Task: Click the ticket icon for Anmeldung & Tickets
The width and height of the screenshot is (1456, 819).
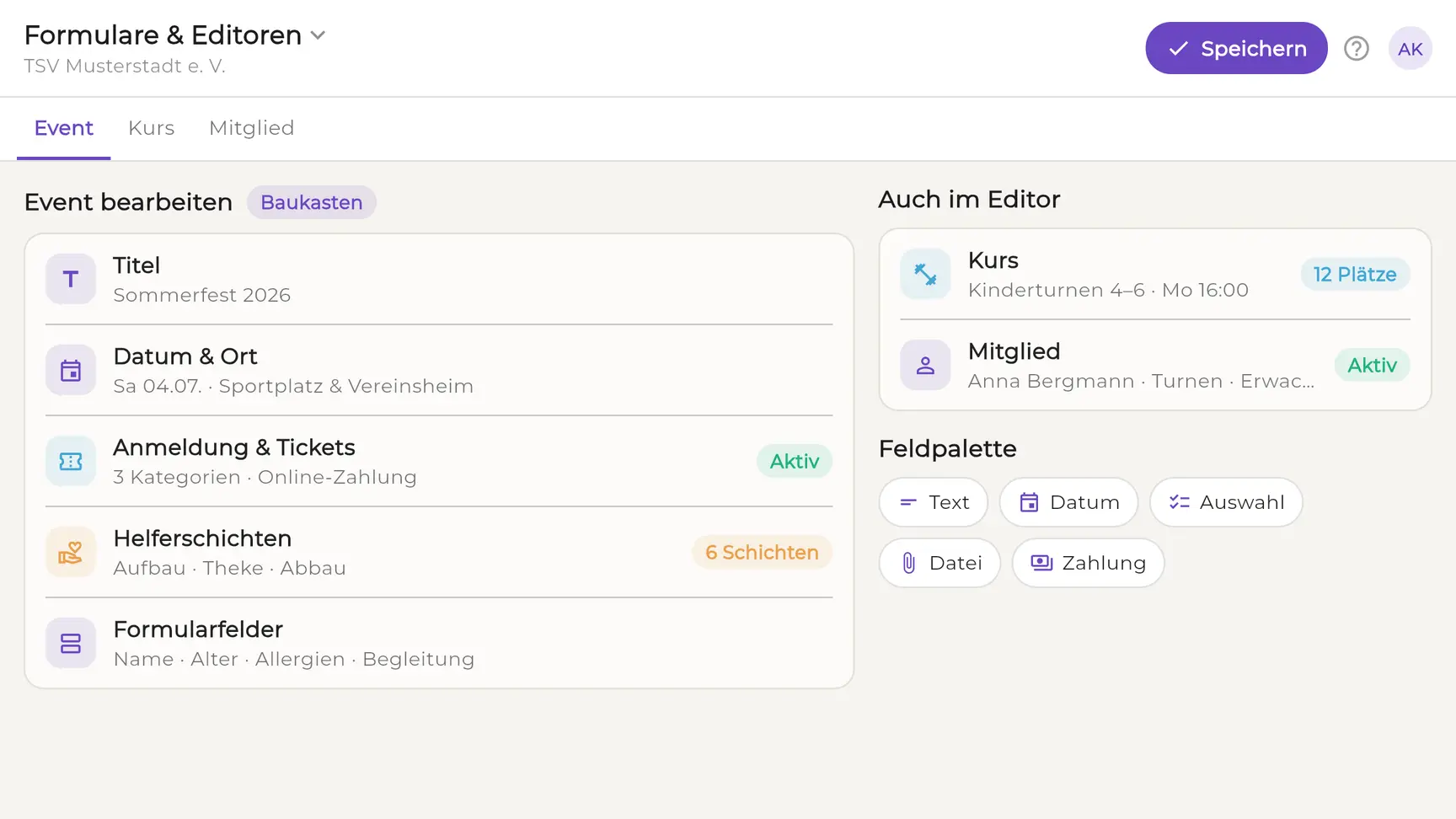Action: [71, 462]
